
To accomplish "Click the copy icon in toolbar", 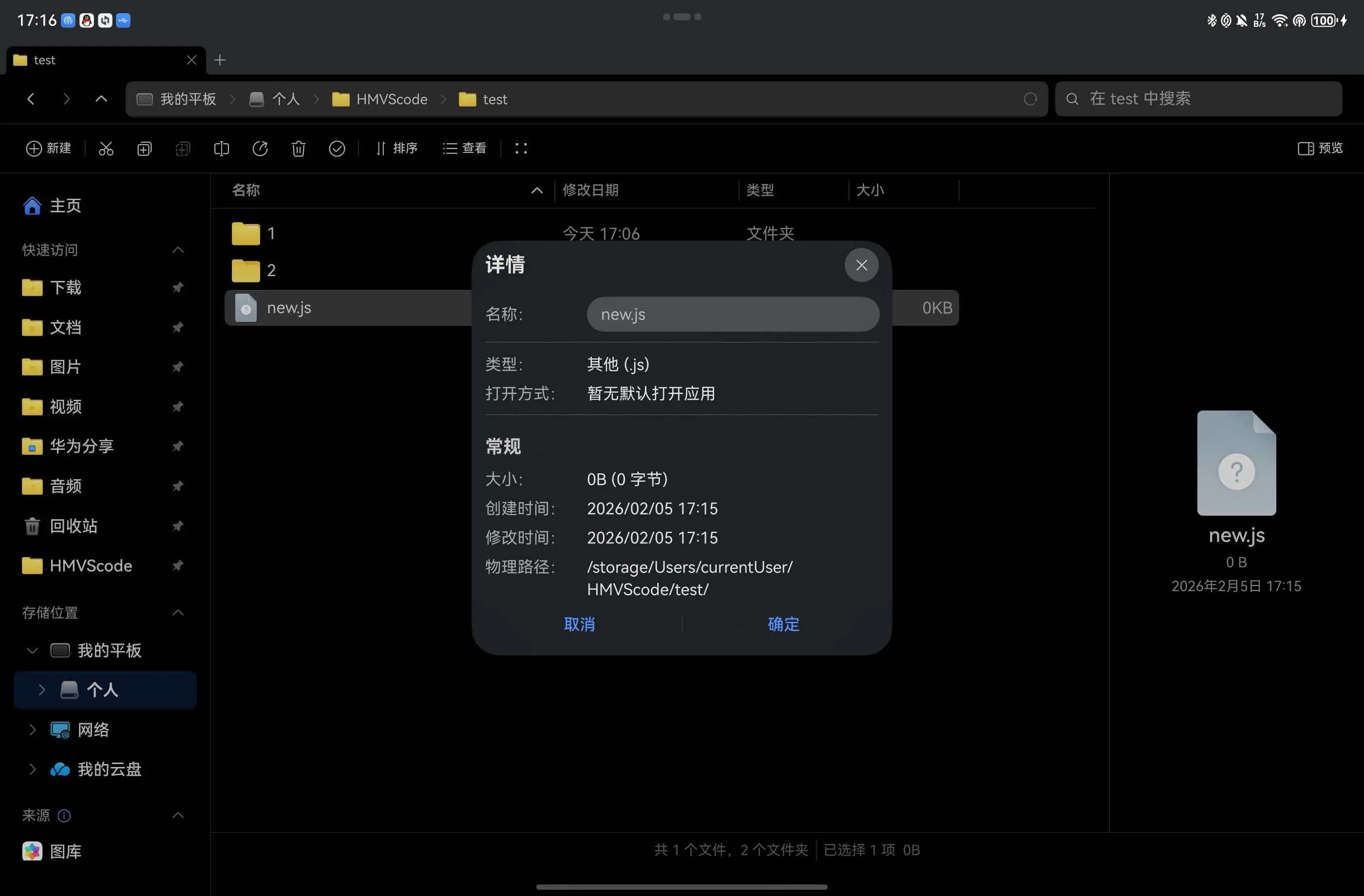I will click(144, 149).
